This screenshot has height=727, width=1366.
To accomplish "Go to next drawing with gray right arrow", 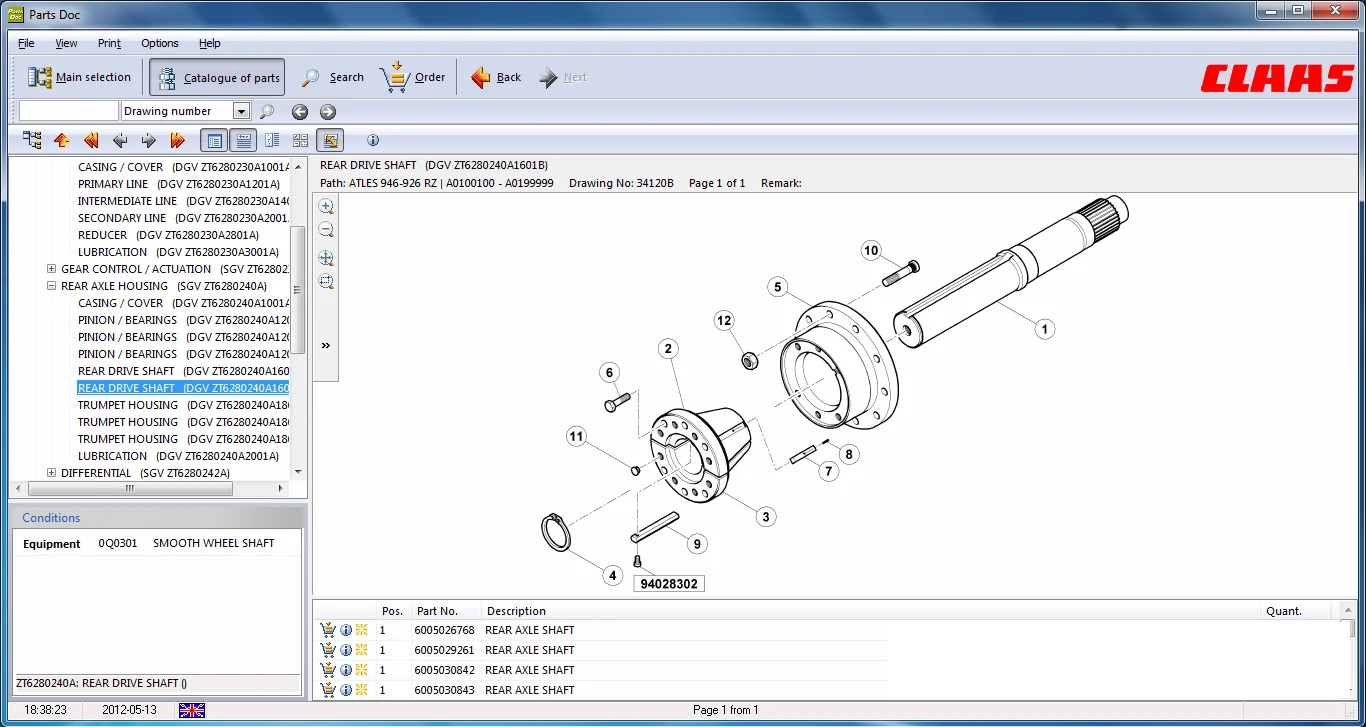I will point(149,140).
